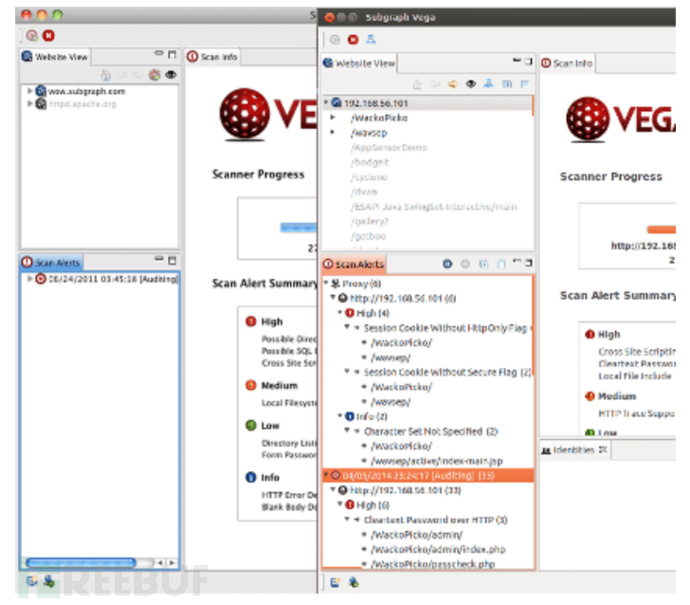Expand www.subgraph.com in the left Website View

click(x=29, y=91)
